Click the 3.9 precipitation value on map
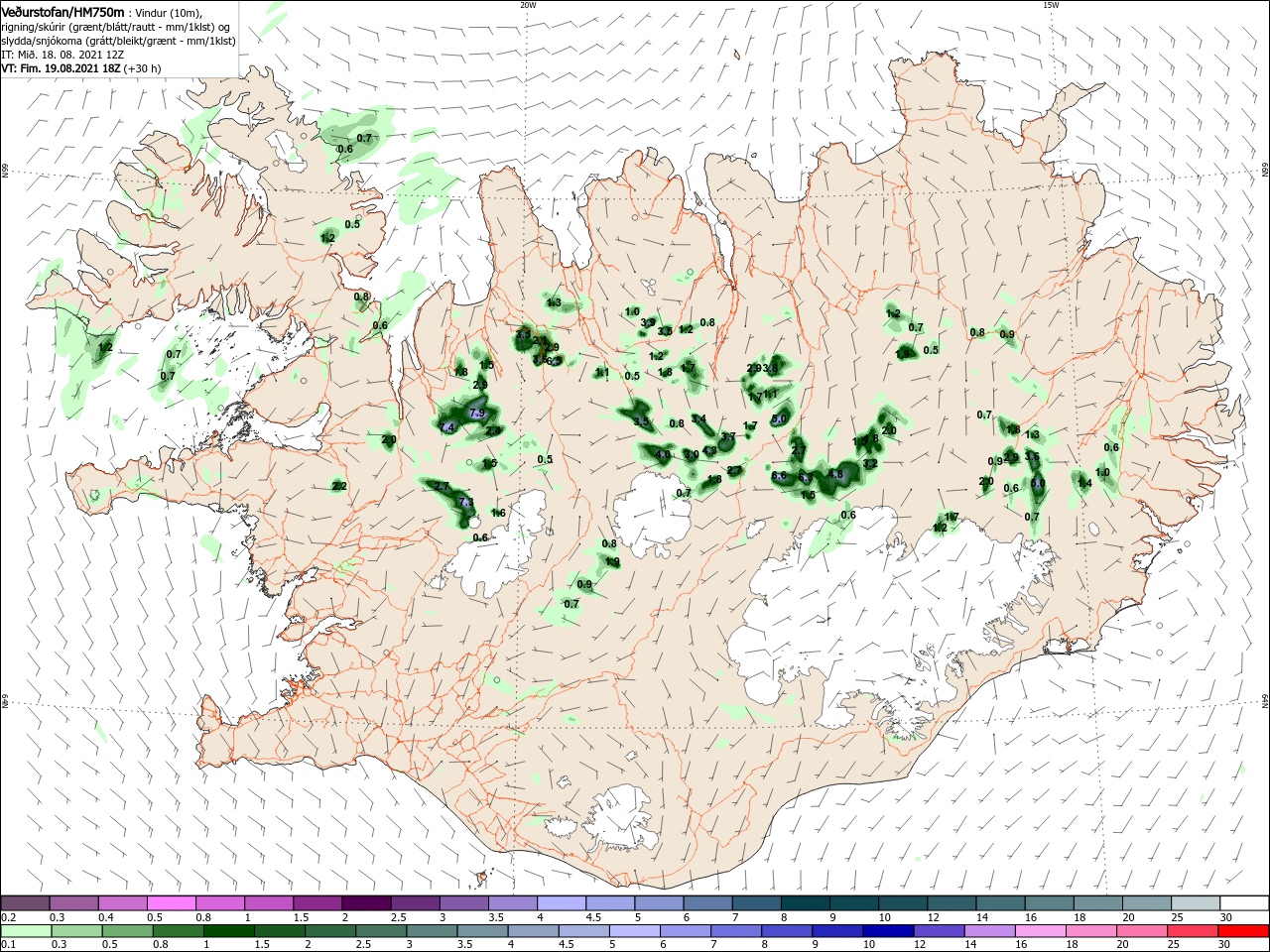 pos(648,322)
